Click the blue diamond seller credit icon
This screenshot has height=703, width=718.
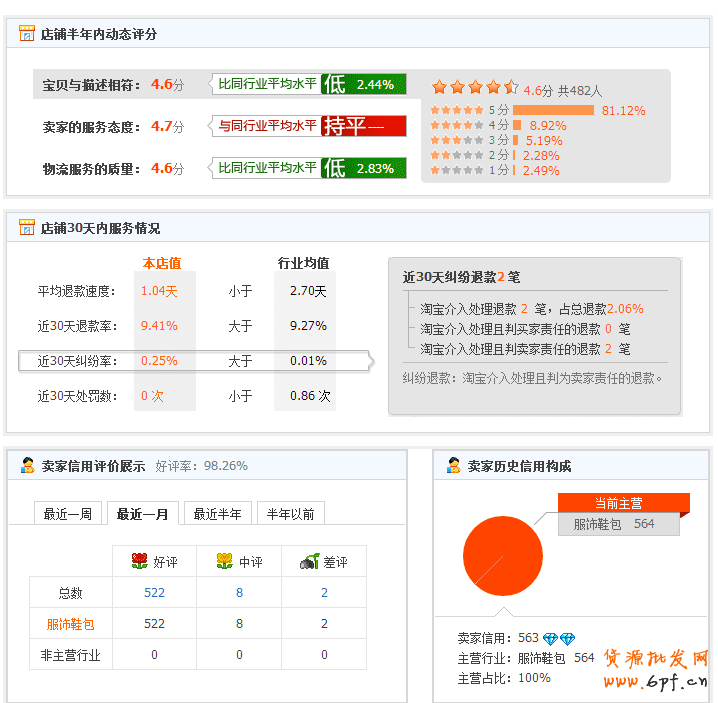[x=559, y=638]
